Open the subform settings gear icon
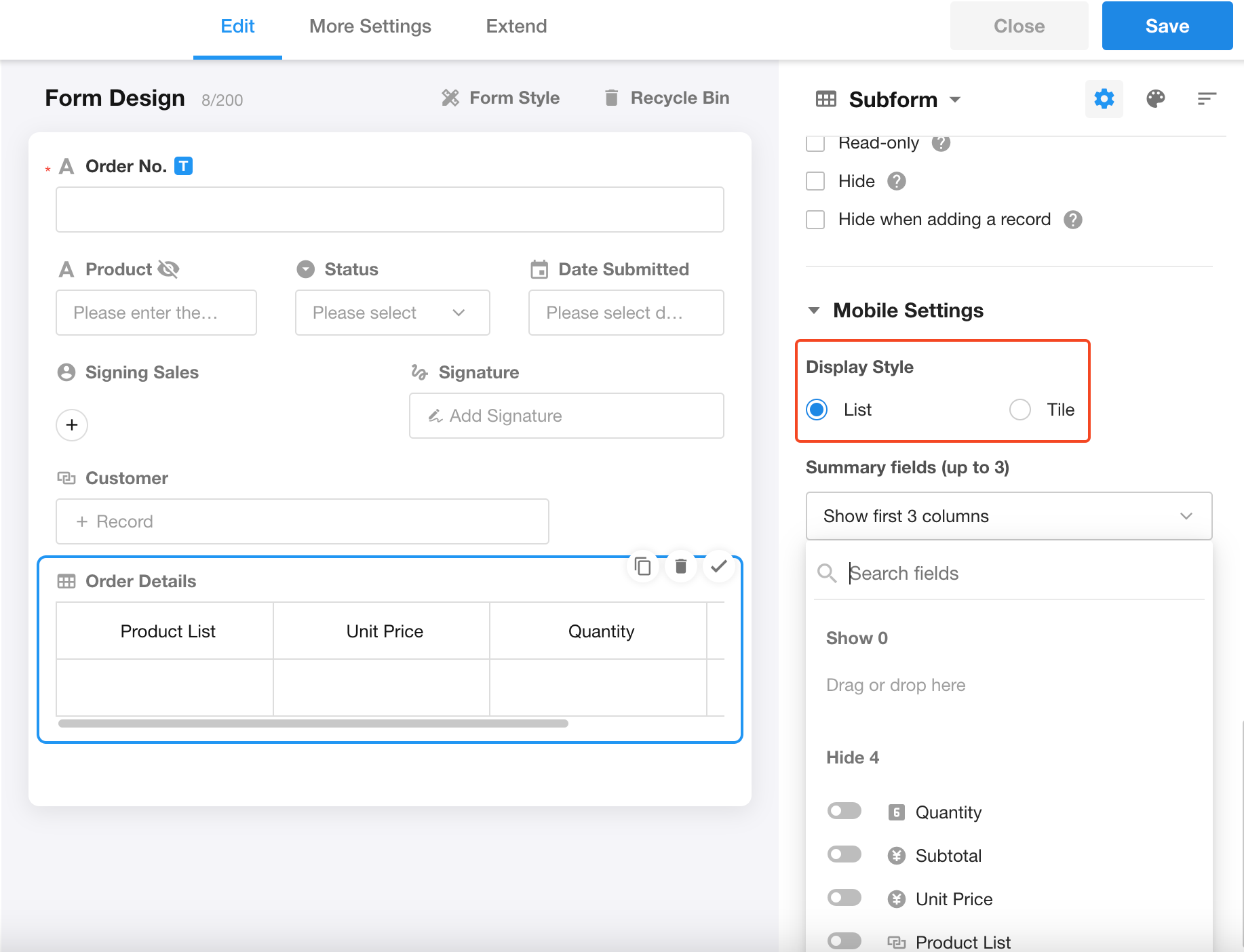The width and height of the screenshot is (1244, 952). [x=1104, y=99]
